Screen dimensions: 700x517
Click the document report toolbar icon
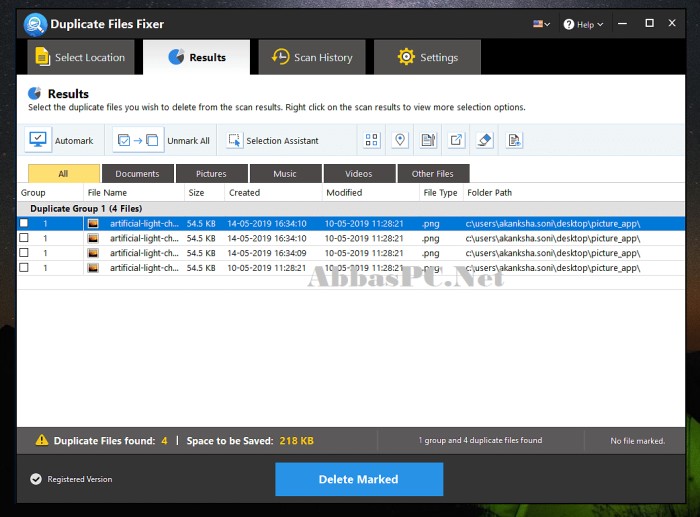pos(514,140)
